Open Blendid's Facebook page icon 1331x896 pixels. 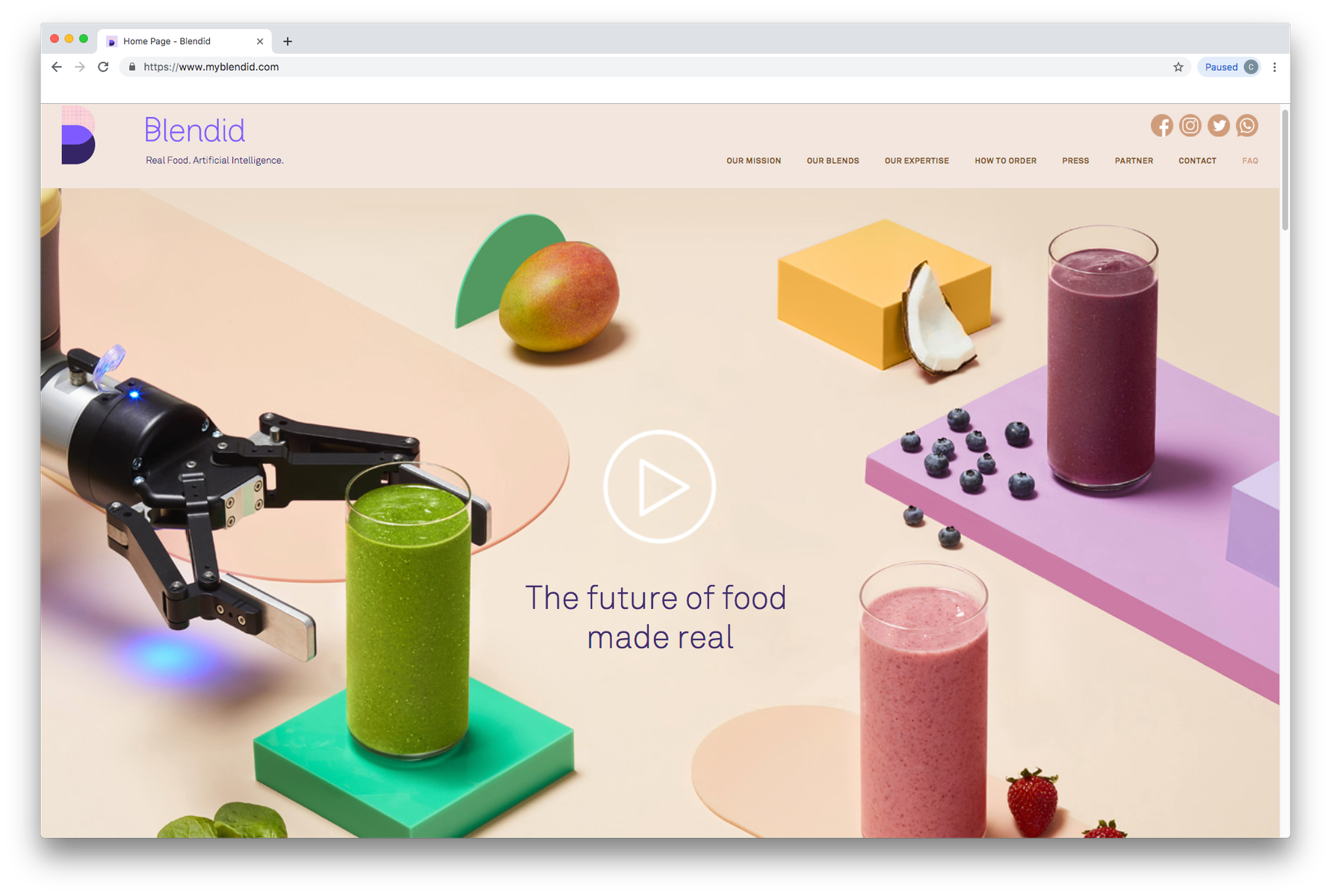point(1161,126)
